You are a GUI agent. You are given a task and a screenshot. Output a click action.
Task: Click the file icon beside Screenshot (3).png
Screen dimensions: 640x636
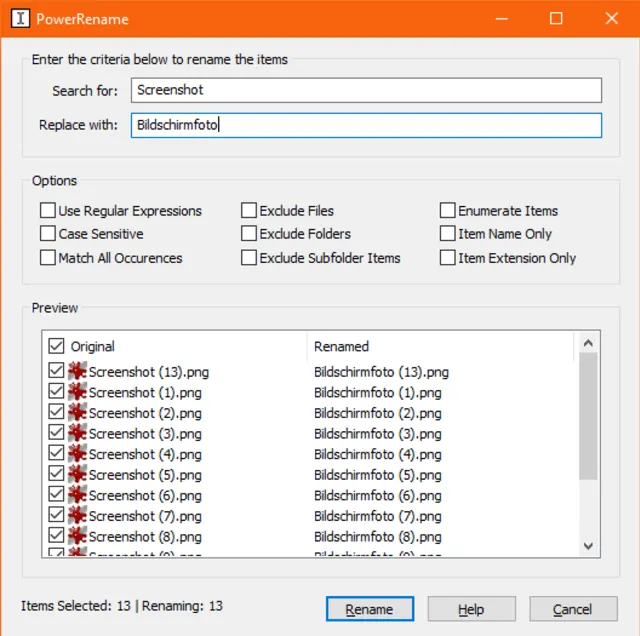pos(78,433)
